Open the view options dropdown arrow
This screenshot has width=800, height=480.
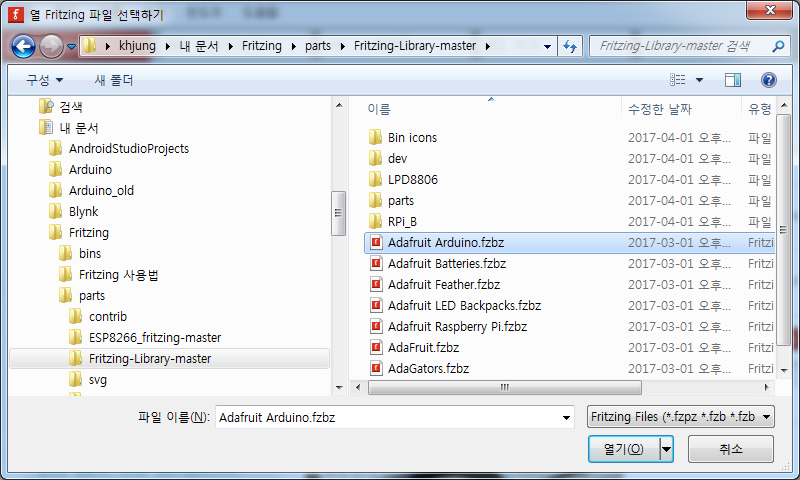click(x=699, y=80)
